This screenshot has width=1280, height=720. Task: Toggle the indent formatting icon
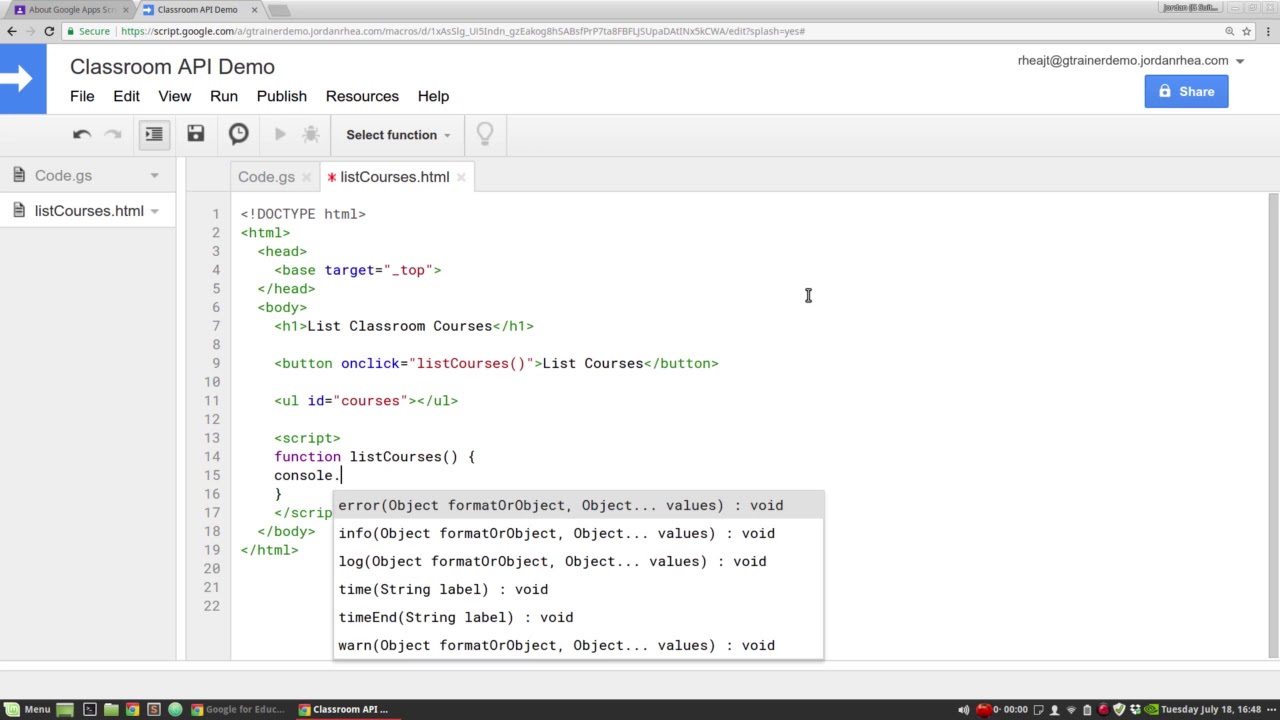coord(154,134)
